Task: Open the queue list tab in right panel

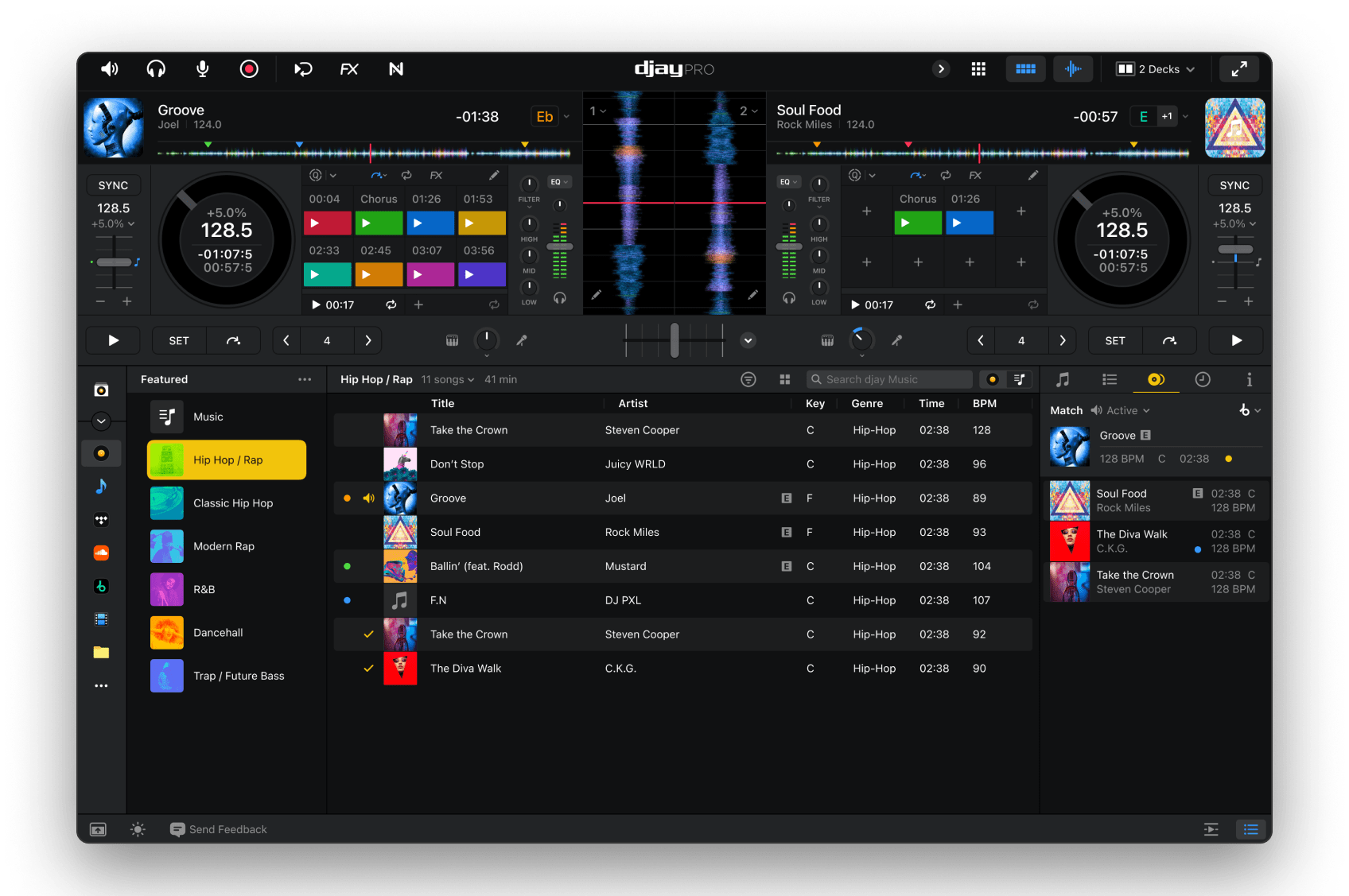Action: [x=1110, y=380]
